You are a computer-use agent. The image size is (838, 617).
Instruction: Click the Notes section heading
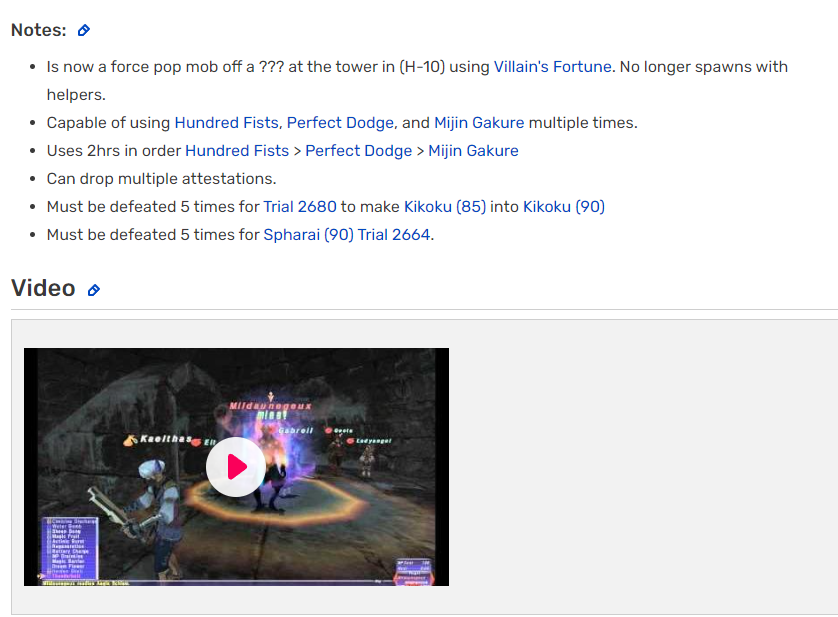[x=38, y=30]
